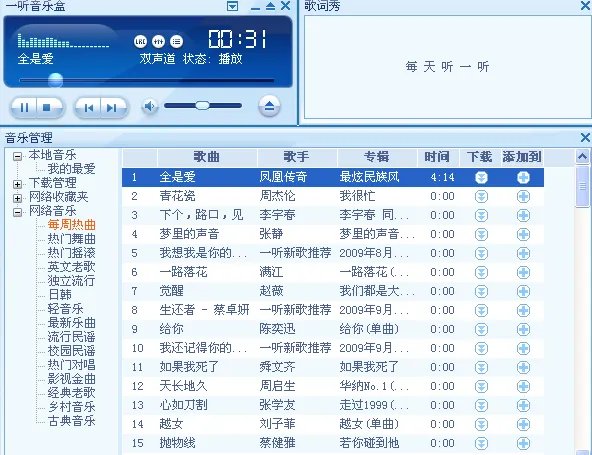This screenshot has height=455, width=592.
Task: Add 青花瓷 to a list
Action: tap(523, 196)
